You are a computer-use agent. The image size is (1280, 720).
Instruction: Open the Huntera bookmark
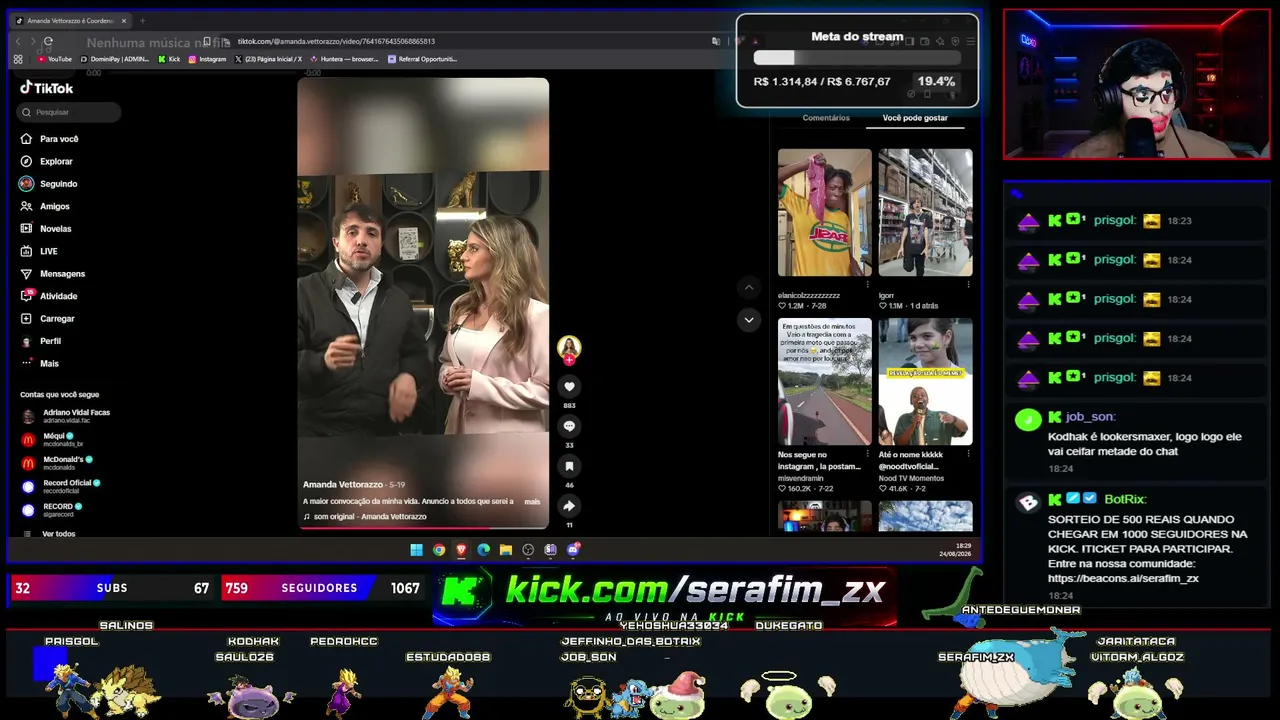(344, 59)
